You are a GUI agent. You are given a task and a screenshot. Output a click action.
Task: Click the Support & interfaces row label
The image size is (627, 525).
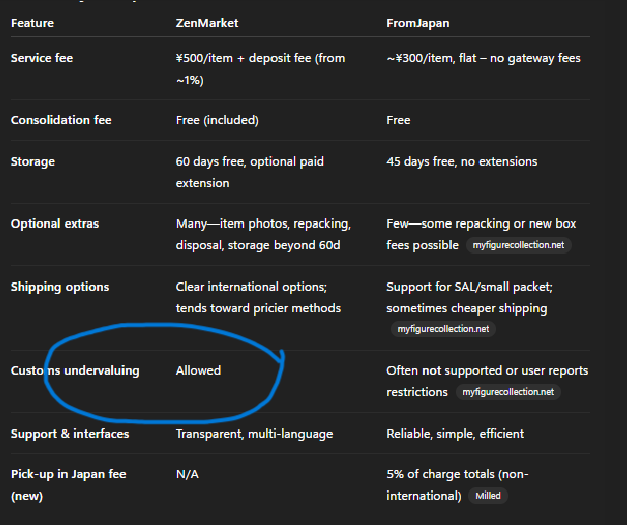coord(70,434)
